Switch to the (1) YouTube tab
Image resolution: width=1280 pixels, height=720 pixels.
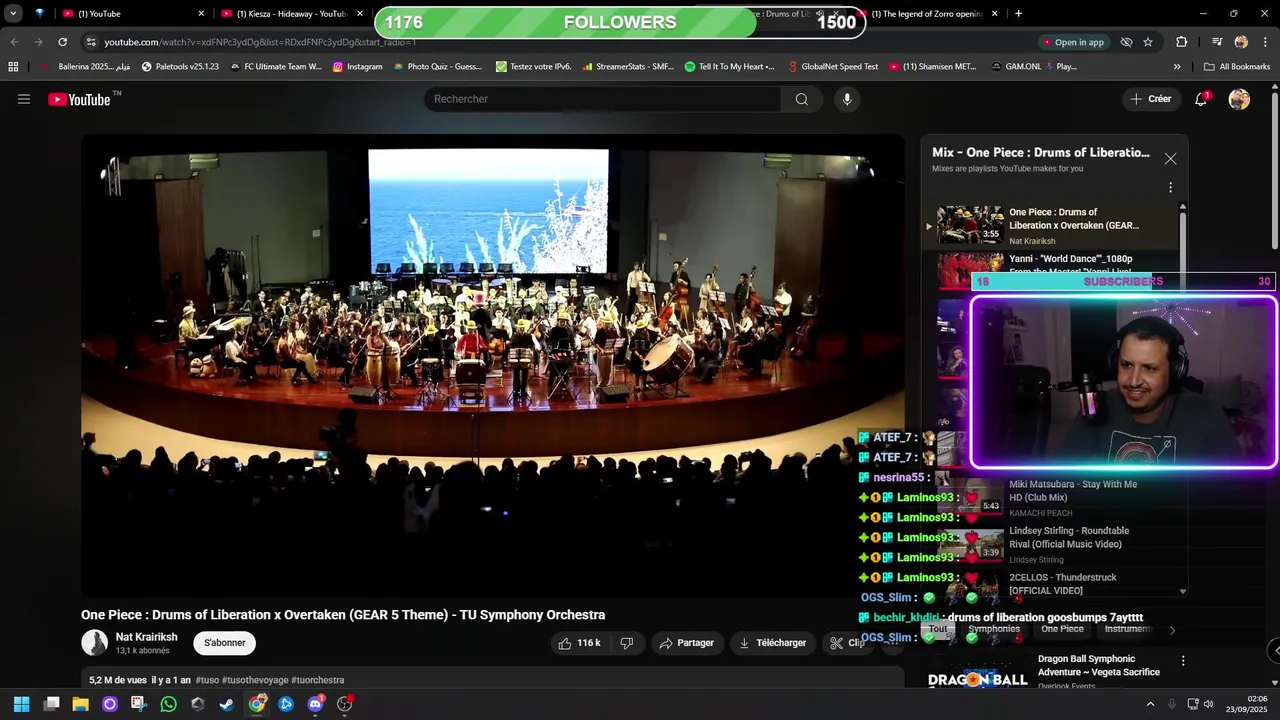pyautogui.click(x=130, y=14)
